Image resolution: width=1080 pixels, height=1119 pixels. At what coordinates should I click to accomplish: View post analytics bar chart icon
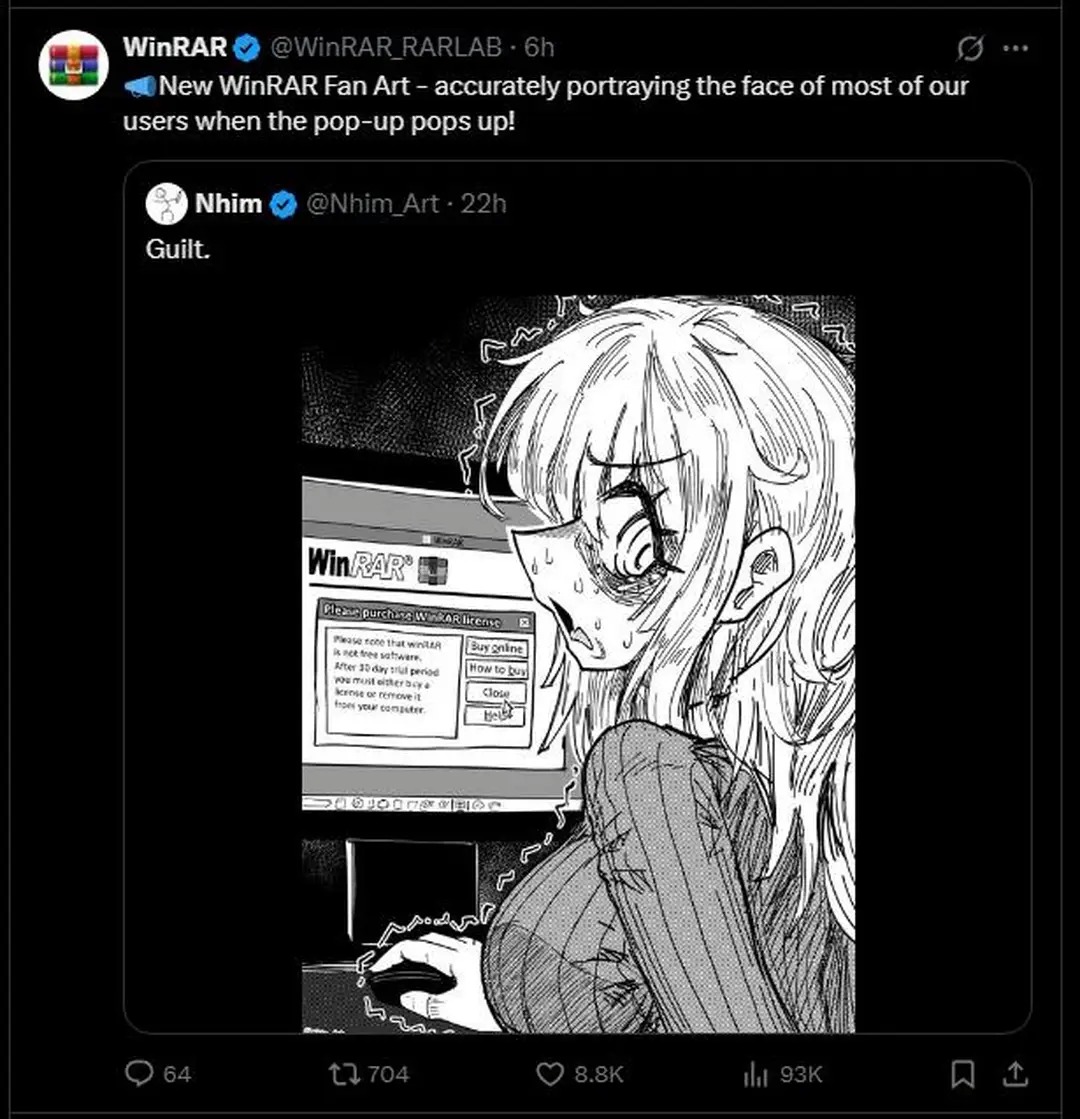coord(755,1073)
